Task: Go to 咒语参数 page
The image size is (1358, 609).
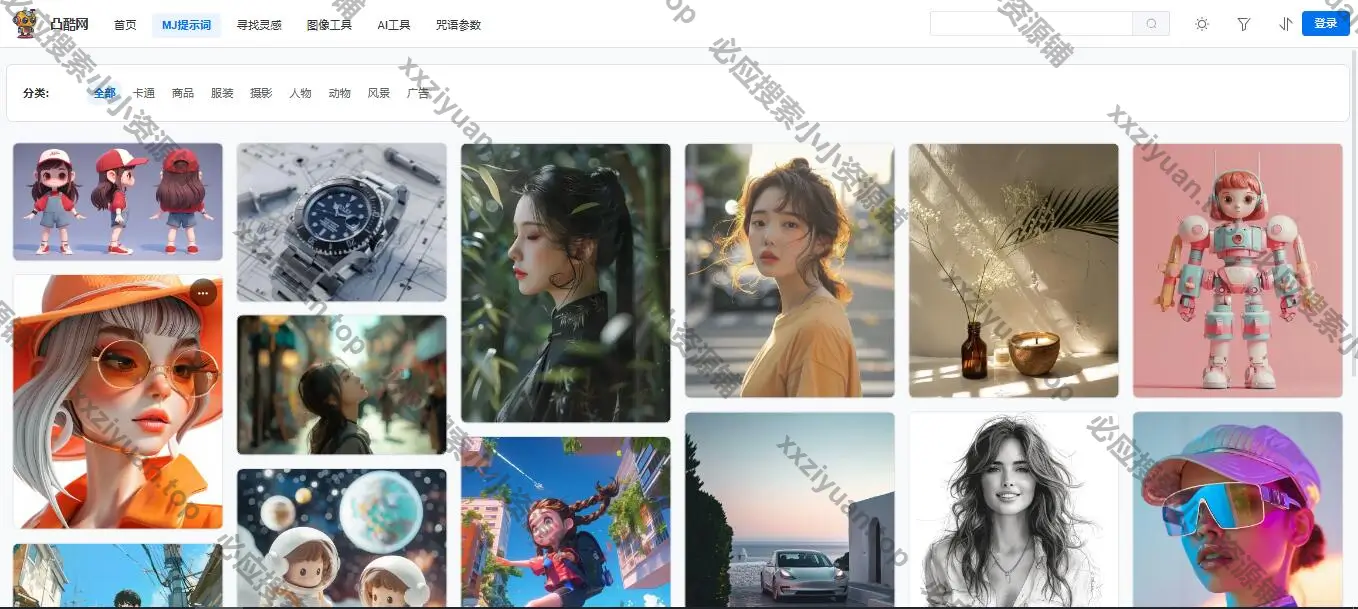Action: tap(458, 25)
